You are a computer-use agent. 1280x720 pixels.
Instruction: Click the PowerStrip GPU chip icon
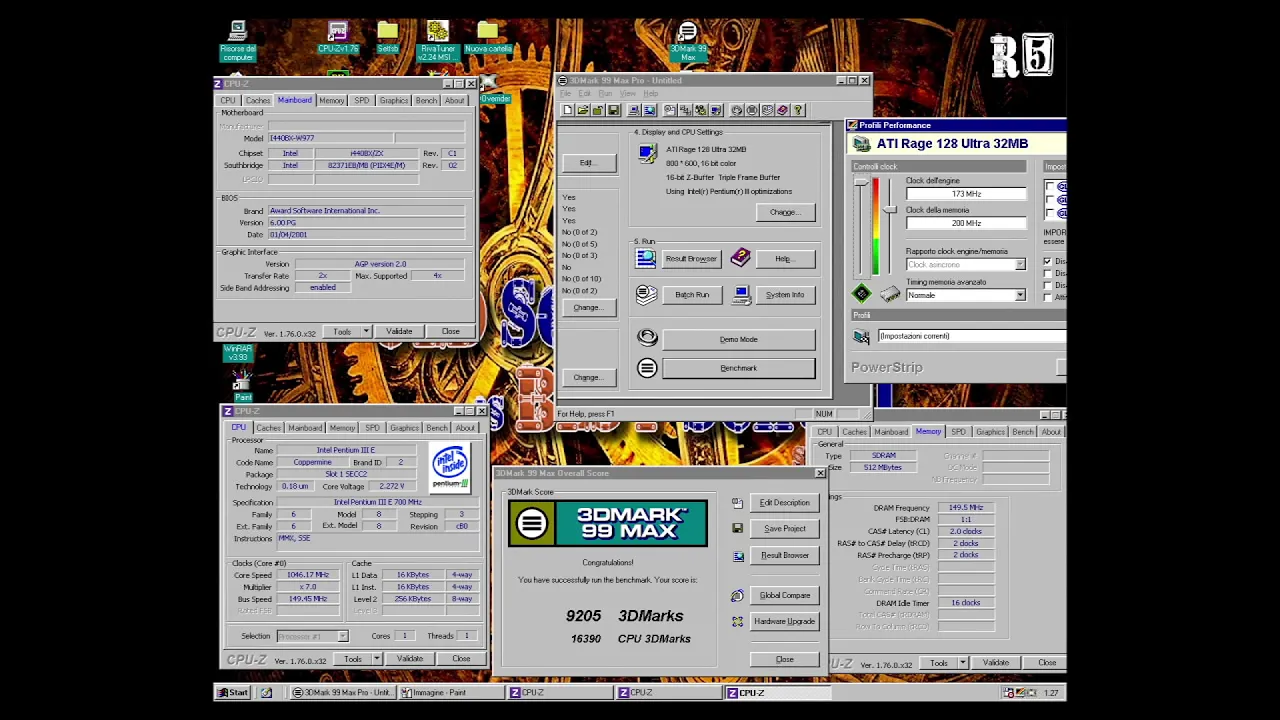coord(861,293)
